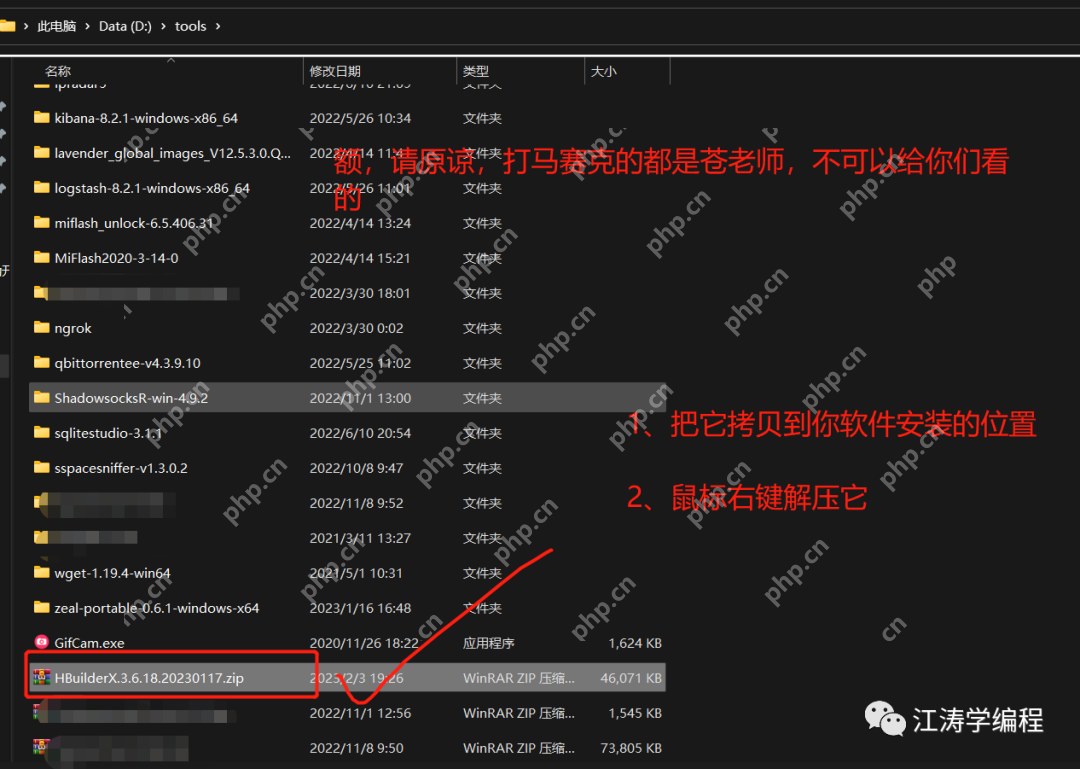1080x769 pixels.
Task: Click the wget-1.19.4-win64 folder icon
Action: click(41, 573)
